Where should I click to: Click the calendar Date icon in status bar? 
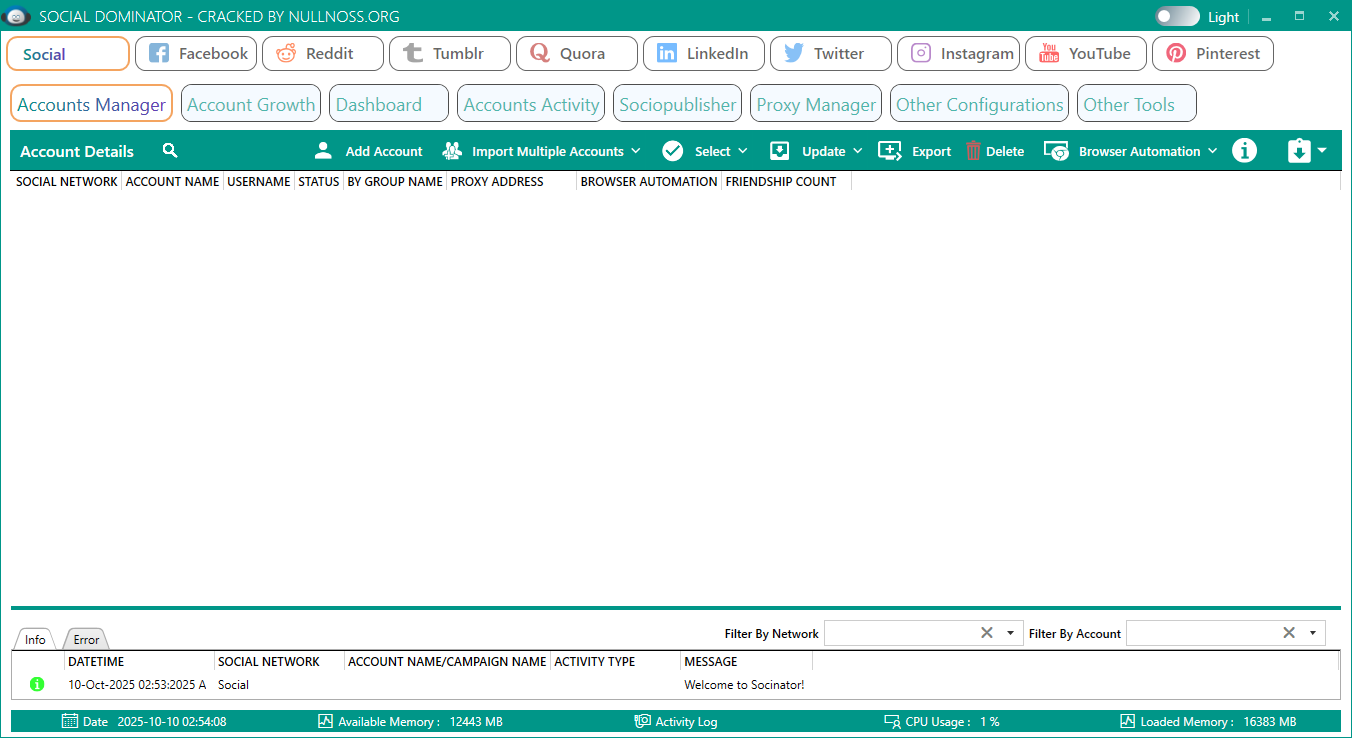[x=70, y=721]
